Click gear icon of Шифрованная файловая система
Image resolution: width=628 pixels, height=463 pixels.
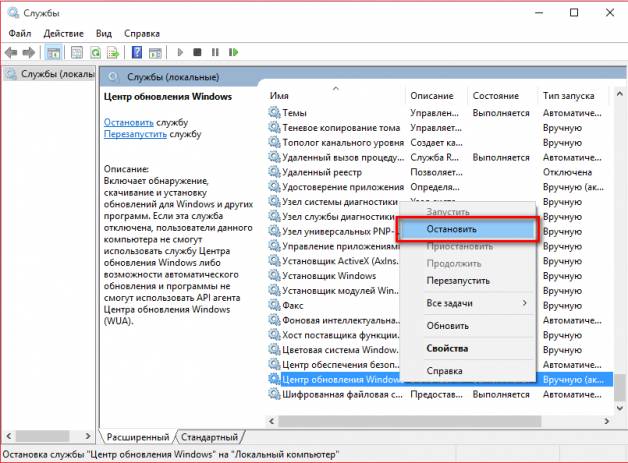coord(274,394)
